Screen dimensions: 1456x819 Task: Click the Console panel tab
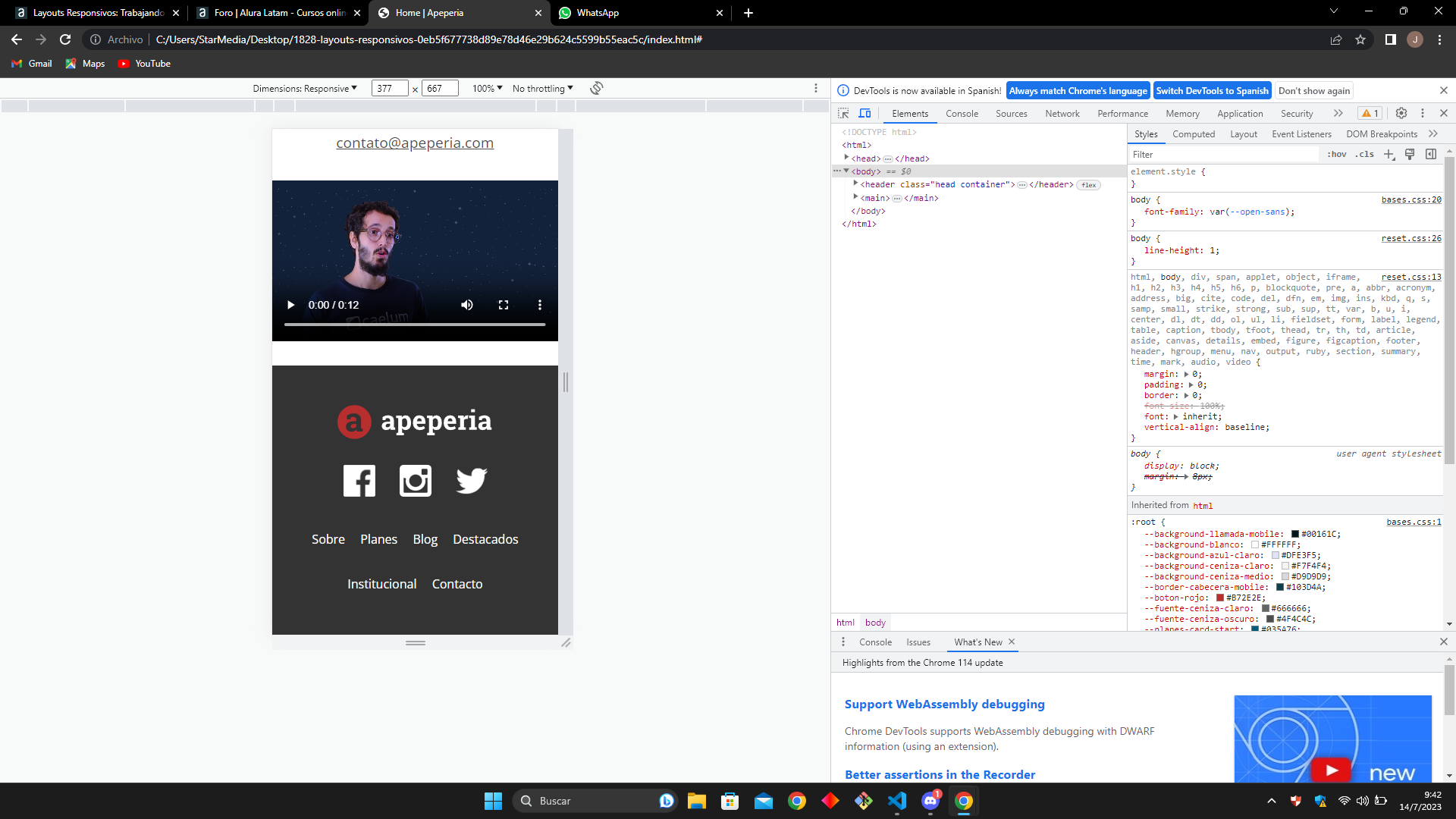961,113
